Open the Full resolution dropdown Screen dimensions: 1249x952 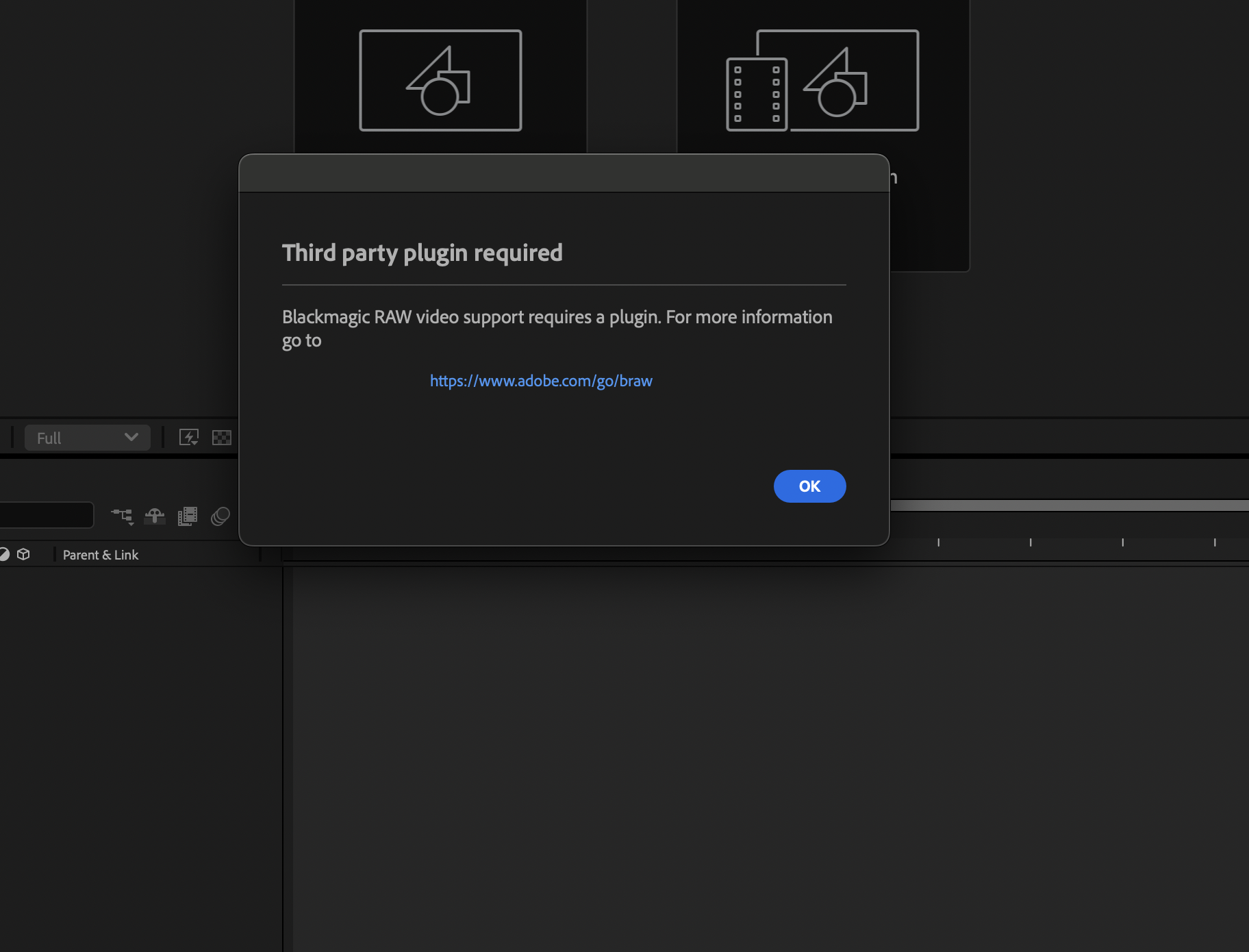(x=87, y=437)
